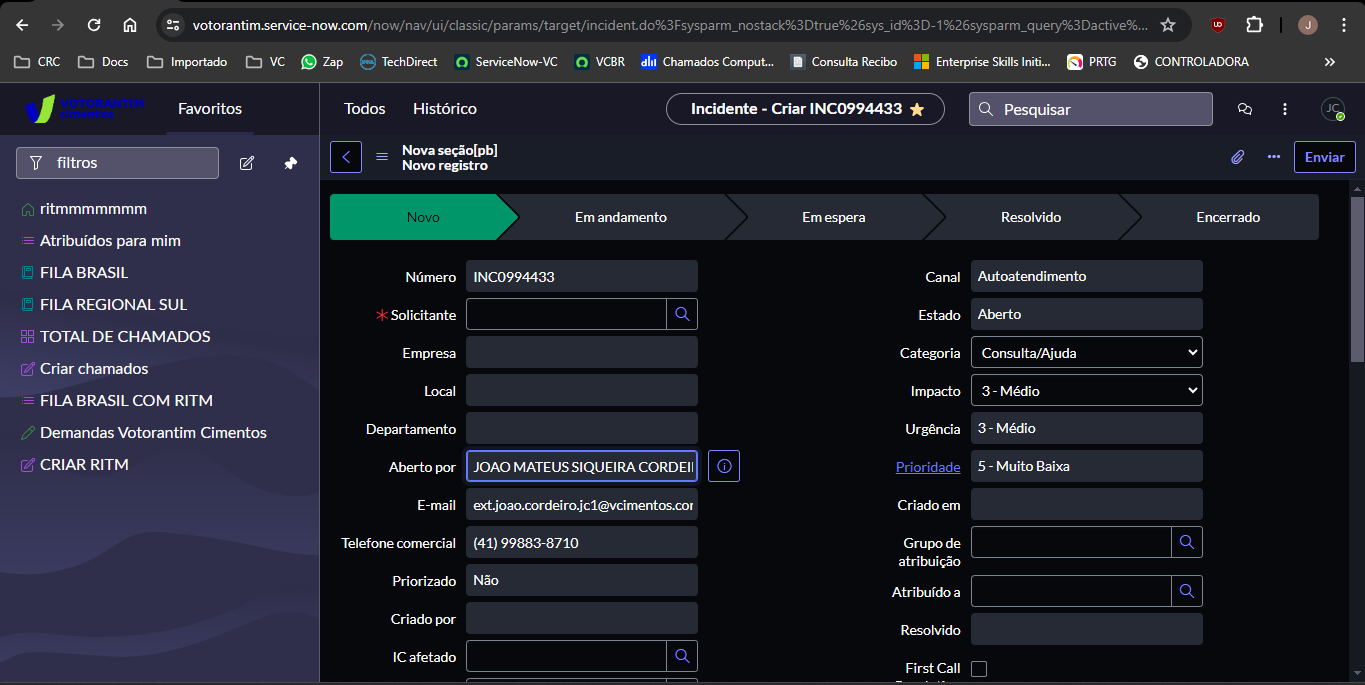Image resolution: width=1365 pixels, height=685 pixels.
Task: Open the more options ellipsis next to Enviar
Action: (x=1274, y=157)
